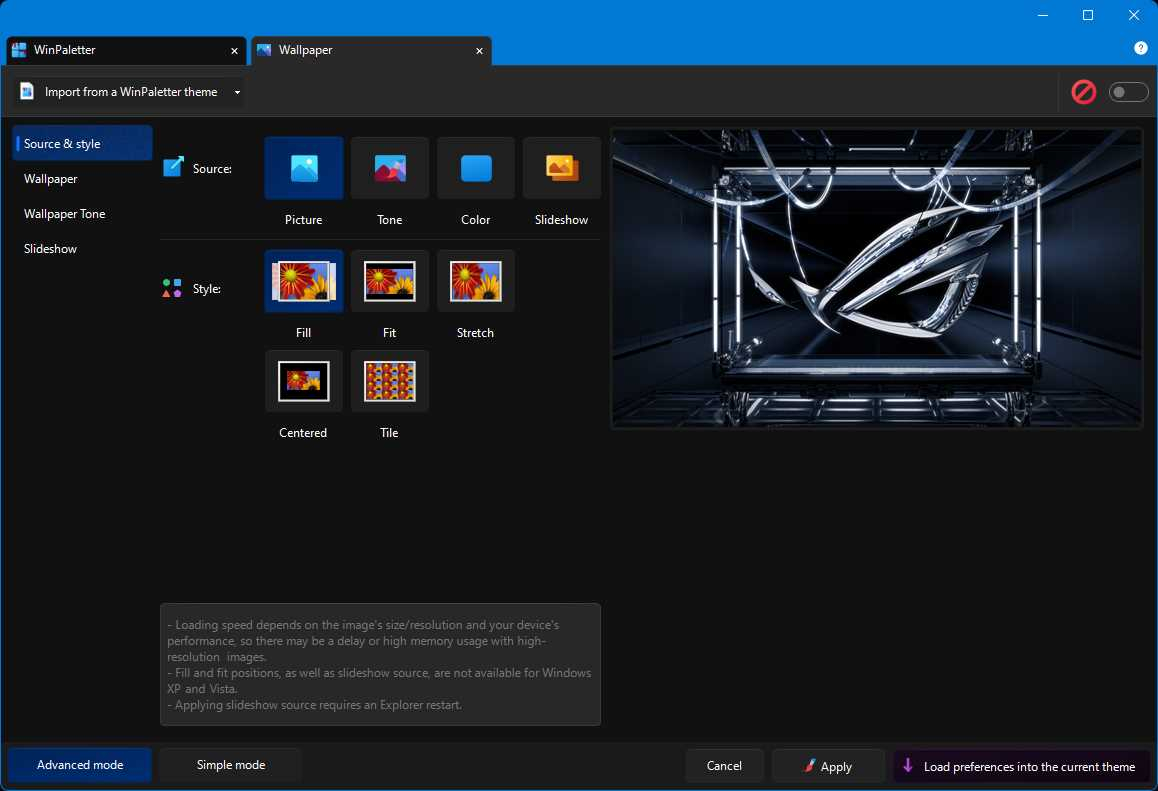Switch to Simple mode
The height and width of the screenshot is (791, 1158).
[x=230, y=764]
